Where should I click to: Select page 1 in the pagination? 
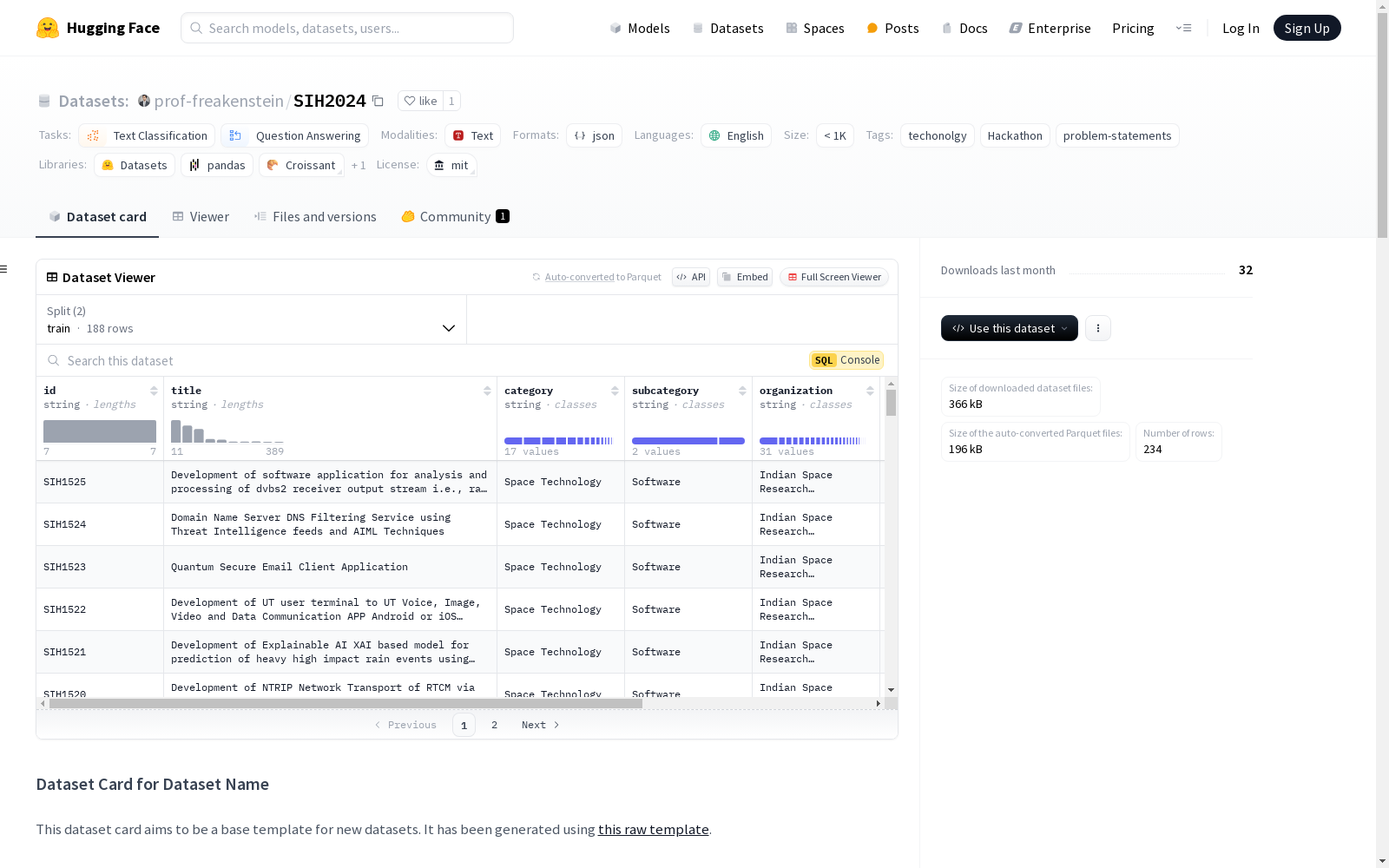click(x=464, y=725)
